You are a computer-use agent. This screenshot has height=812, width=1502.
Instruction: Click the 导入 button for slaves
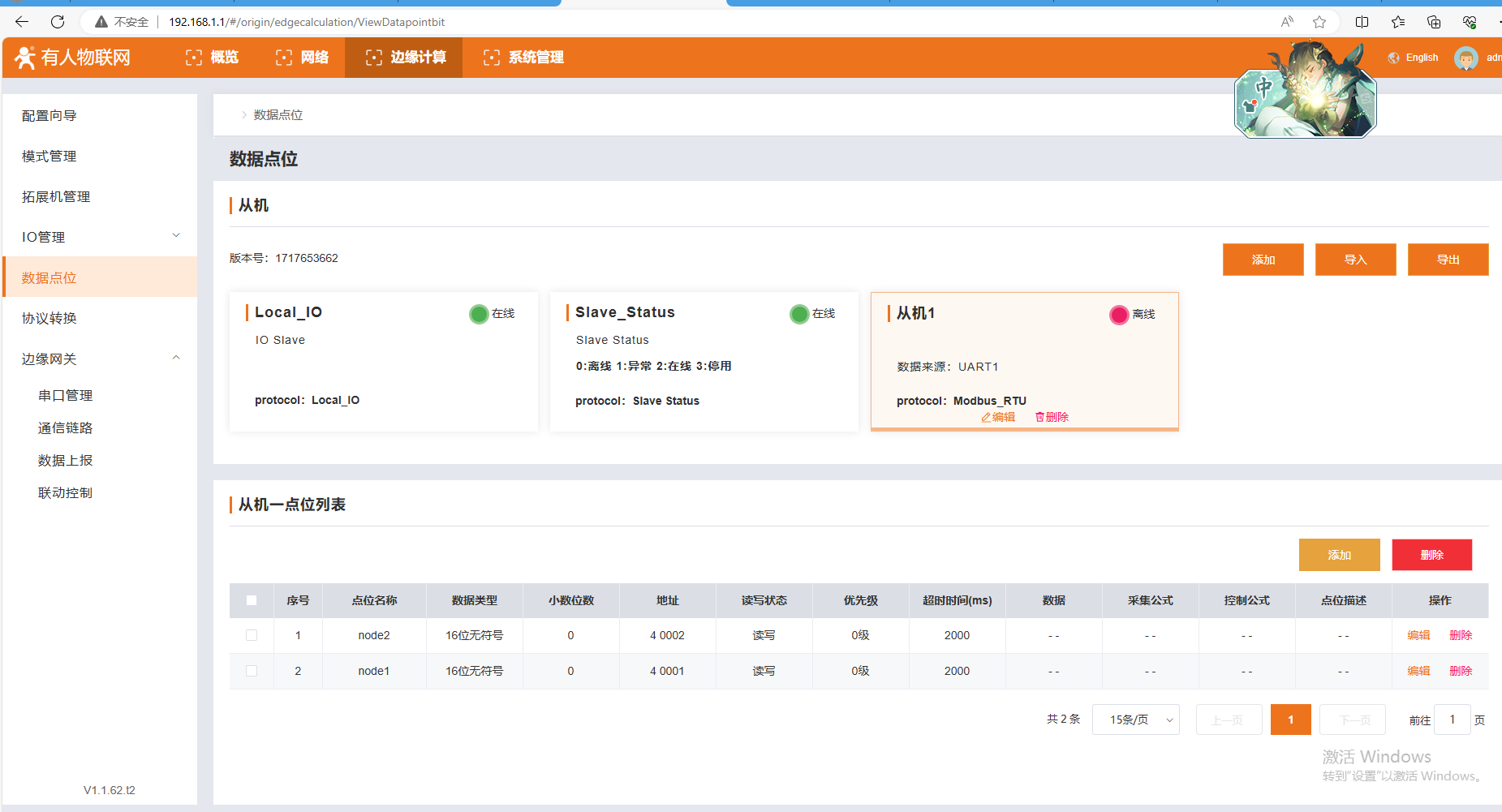(x=1355, y=260)
